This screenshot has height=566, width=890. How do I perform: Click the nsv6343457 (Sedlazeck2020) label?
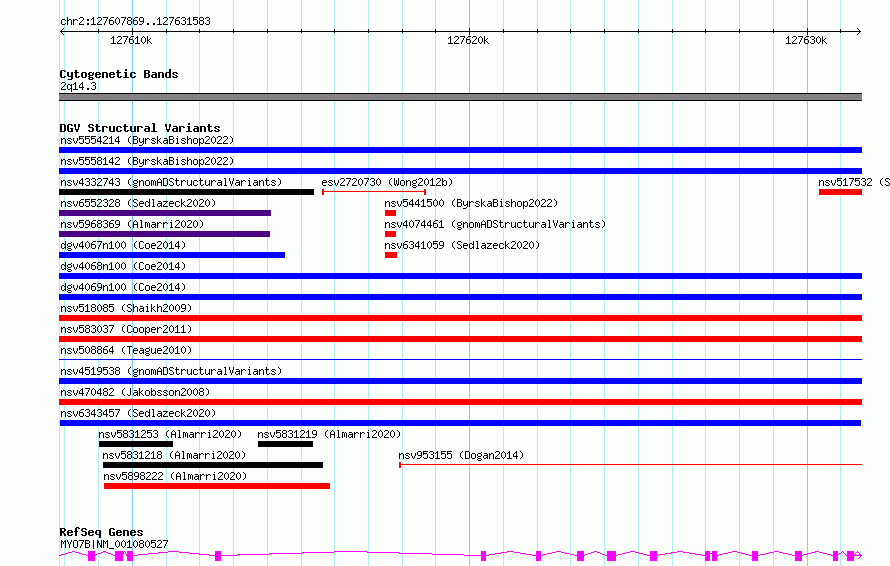coord(138,413)
